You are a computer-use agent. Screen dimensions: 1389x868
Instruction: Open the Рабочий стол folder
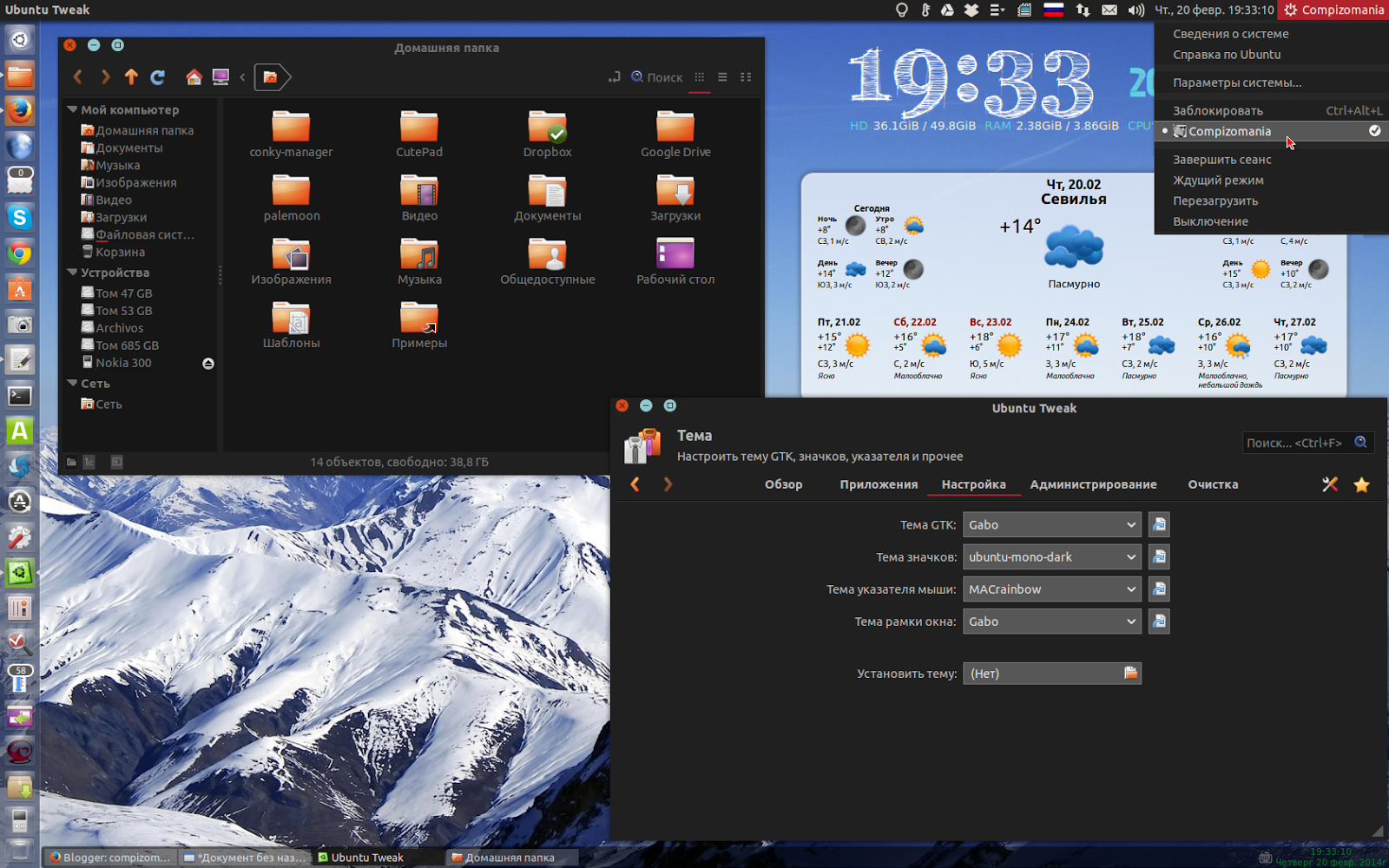(675, 261)
